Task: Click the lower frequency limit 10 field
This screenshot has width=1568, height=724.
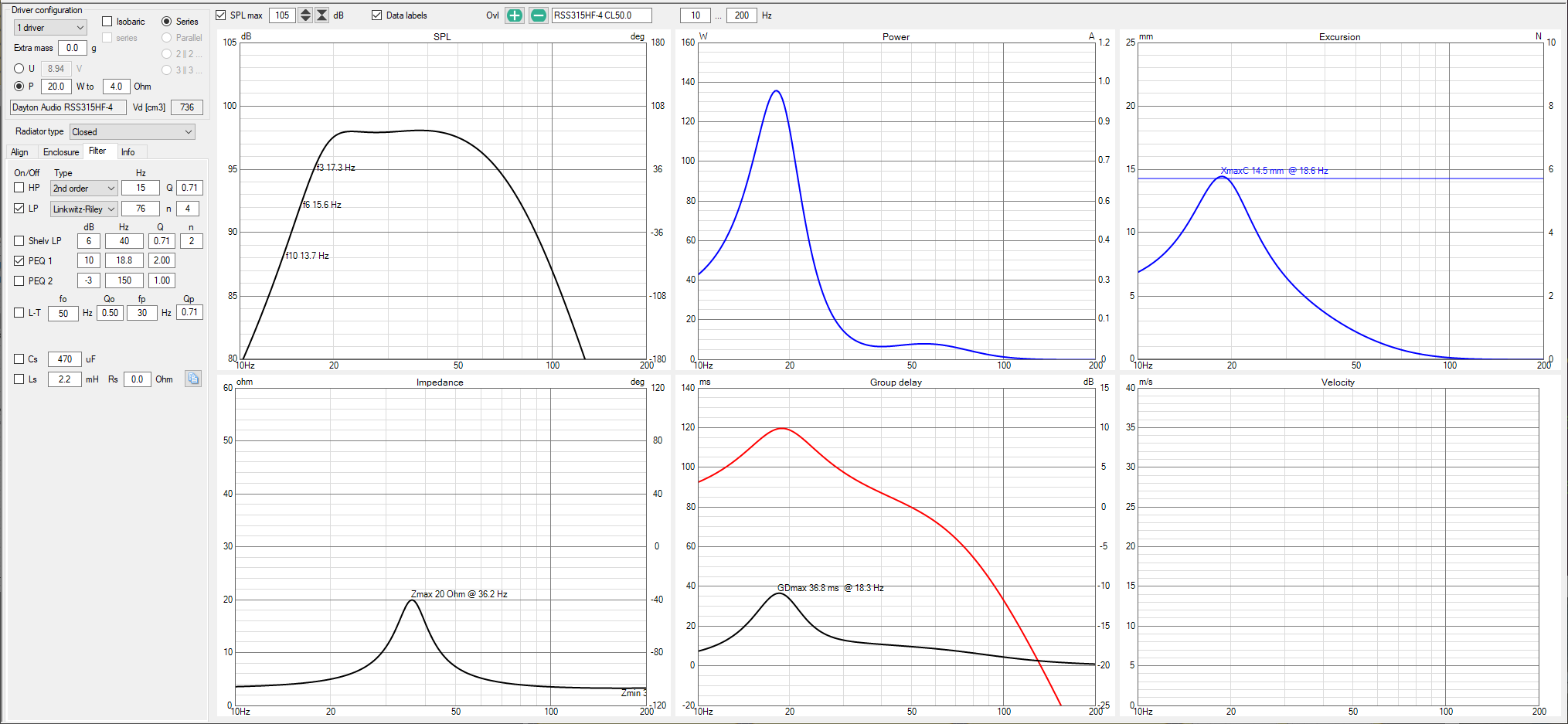Action: [x=696, y=15]
